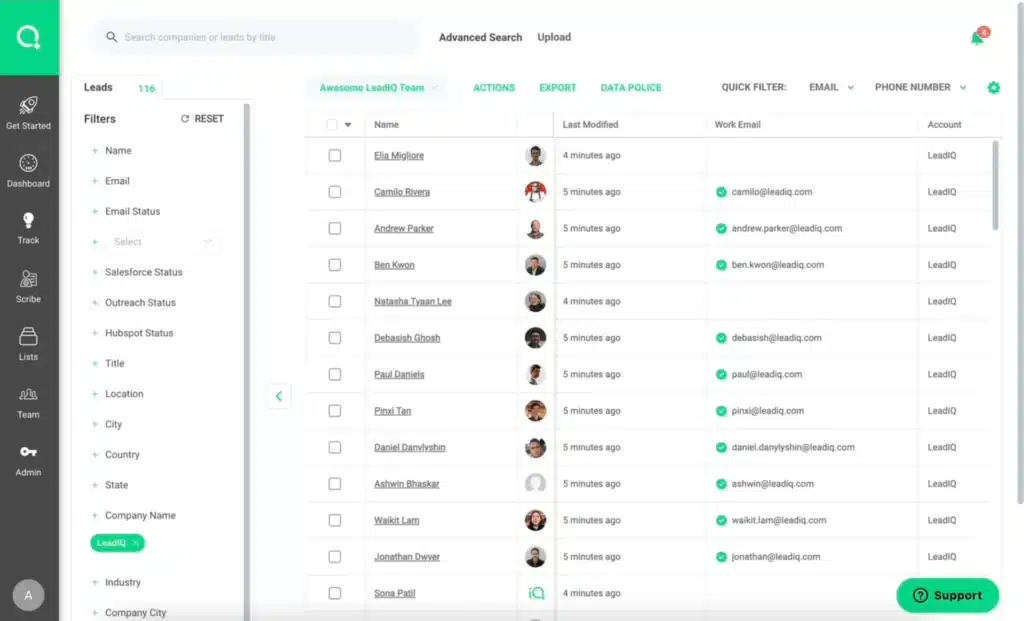
Task: Expand the Email Status filter
Action: click(x=126, y=211)
